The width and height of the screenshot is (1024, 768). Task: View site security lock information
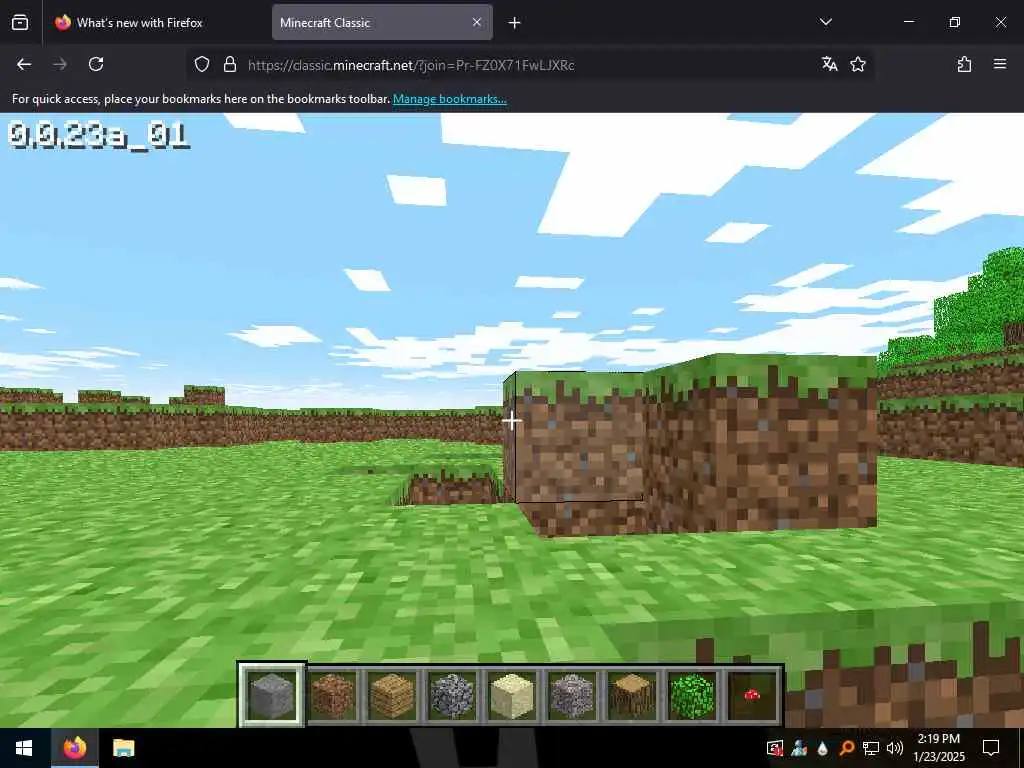[x=230, y=64]
